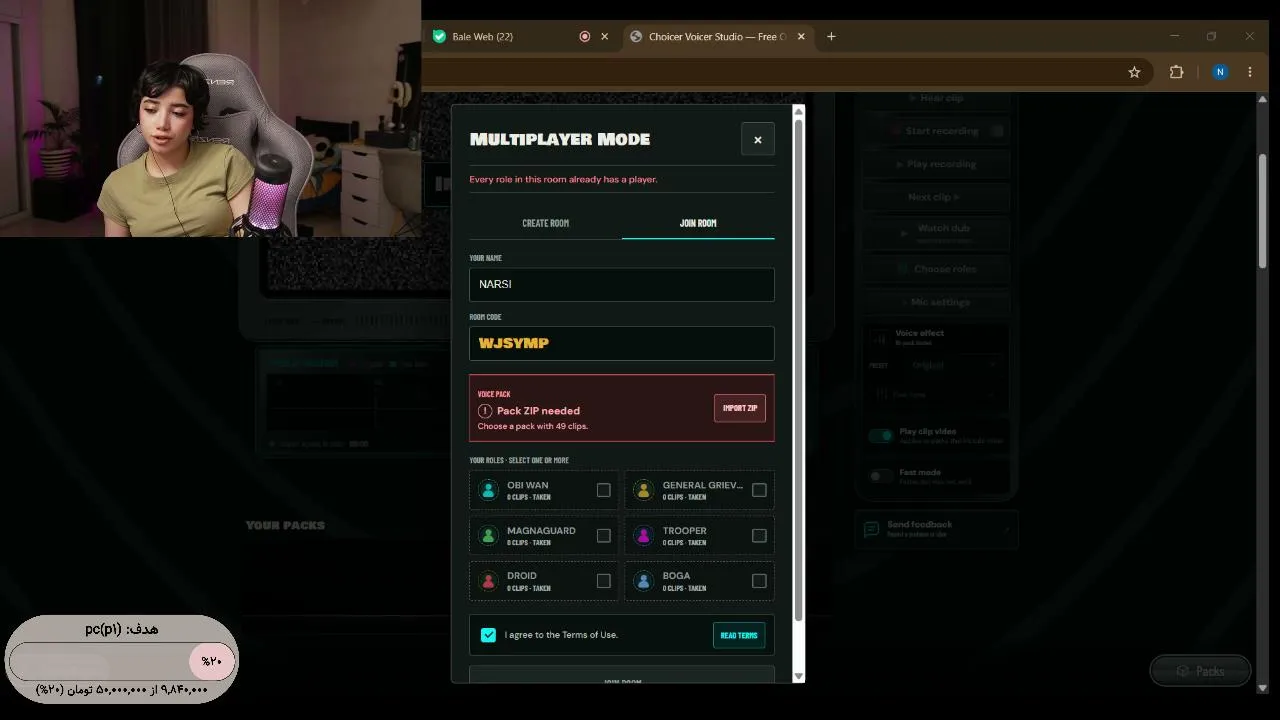The image size is (1280, 720).
Task: Click the dialog's vertical scrollbar thumb
Action: (798, 370)
